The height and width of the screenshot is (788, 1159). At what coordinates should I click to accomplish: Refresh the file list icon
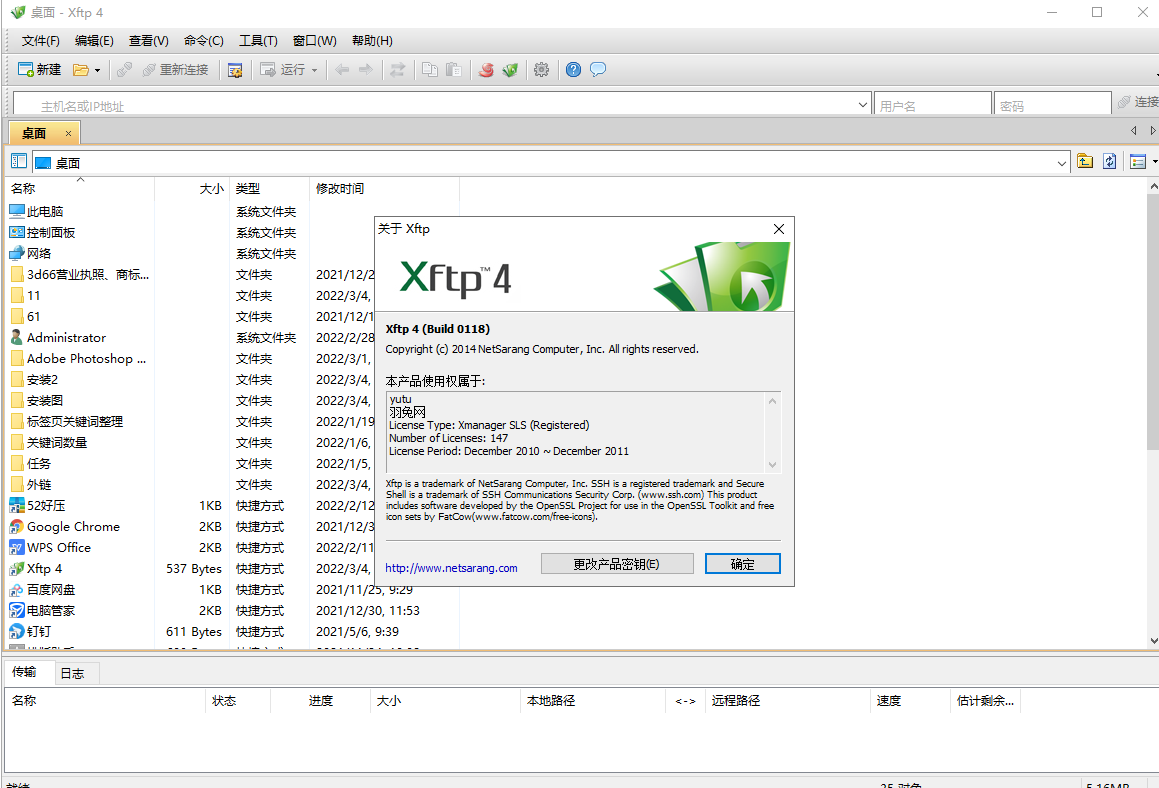coord(1110,162)
